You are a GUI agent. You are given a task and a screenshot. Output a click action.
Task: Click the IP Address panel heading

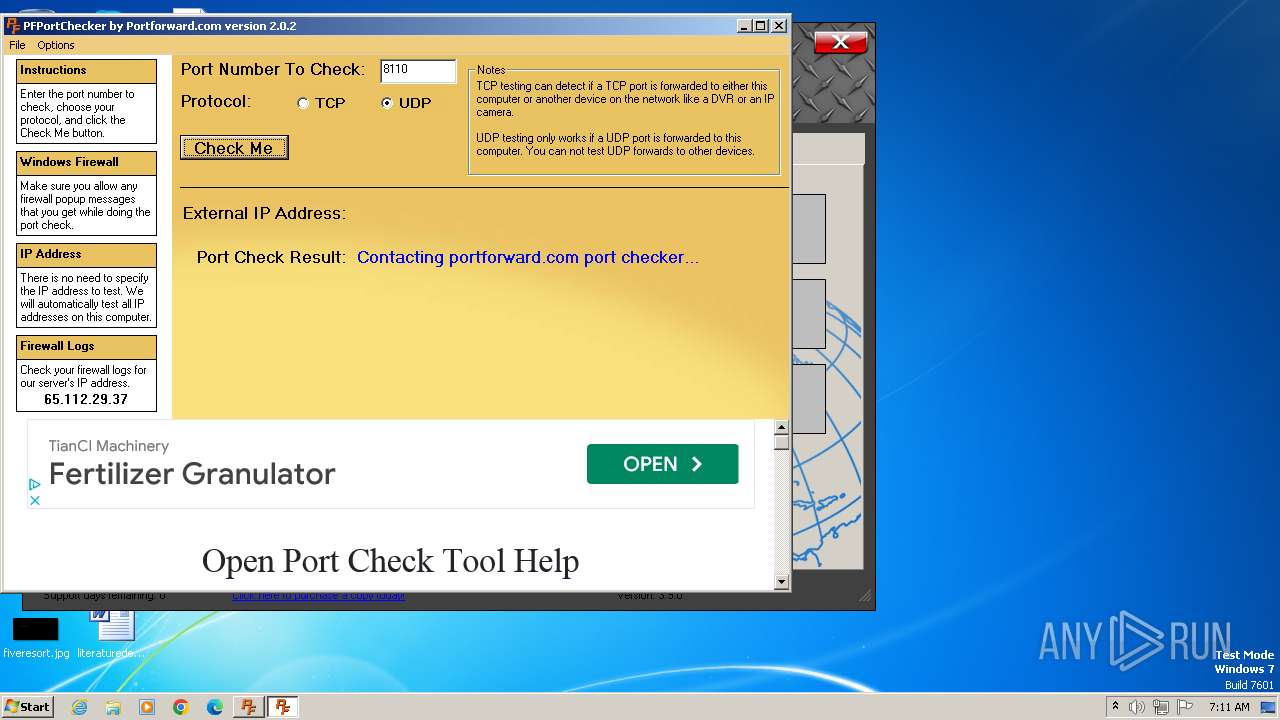click(86, 255)
